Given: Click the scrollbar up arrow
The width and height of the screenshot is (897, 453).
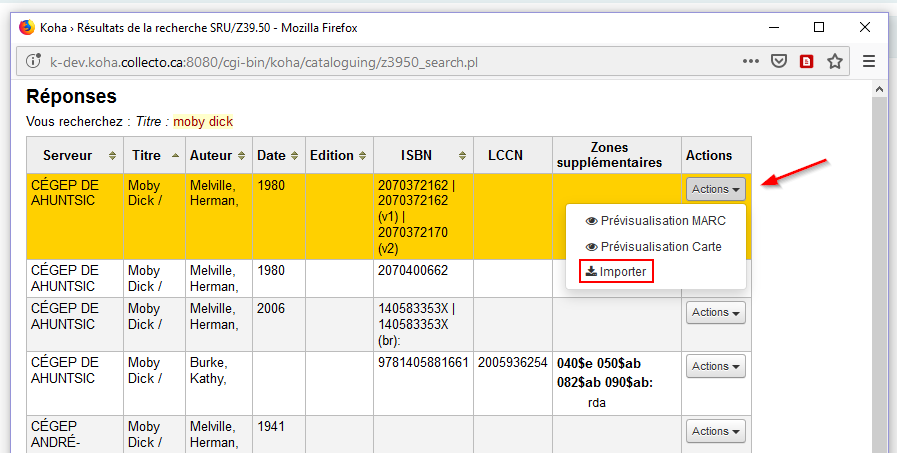Looking at the screenshot, I should tap(879, 89).
